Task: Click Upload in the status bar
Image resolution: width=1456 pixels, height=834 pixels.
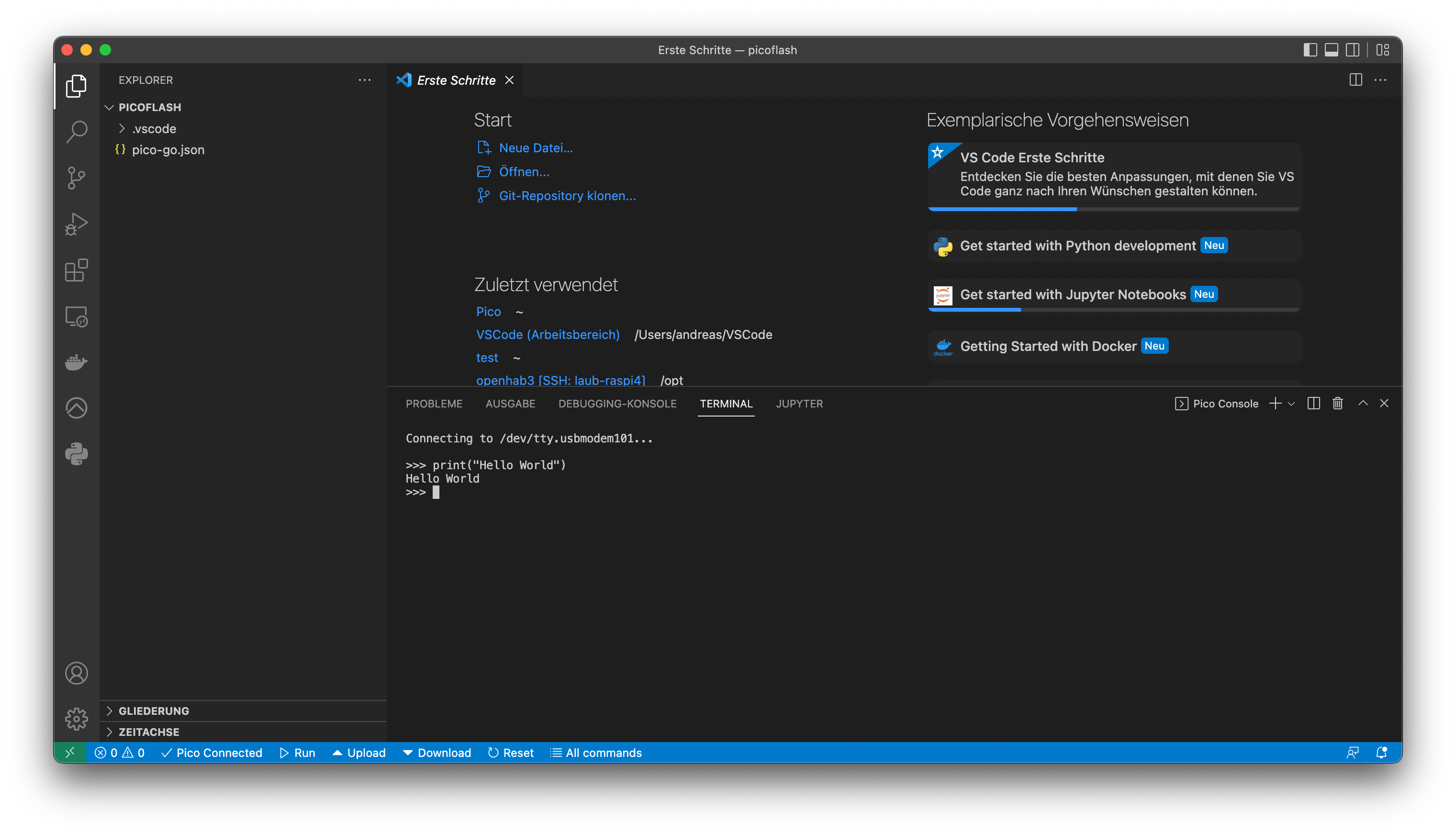Action: click(x=359, y=753)
